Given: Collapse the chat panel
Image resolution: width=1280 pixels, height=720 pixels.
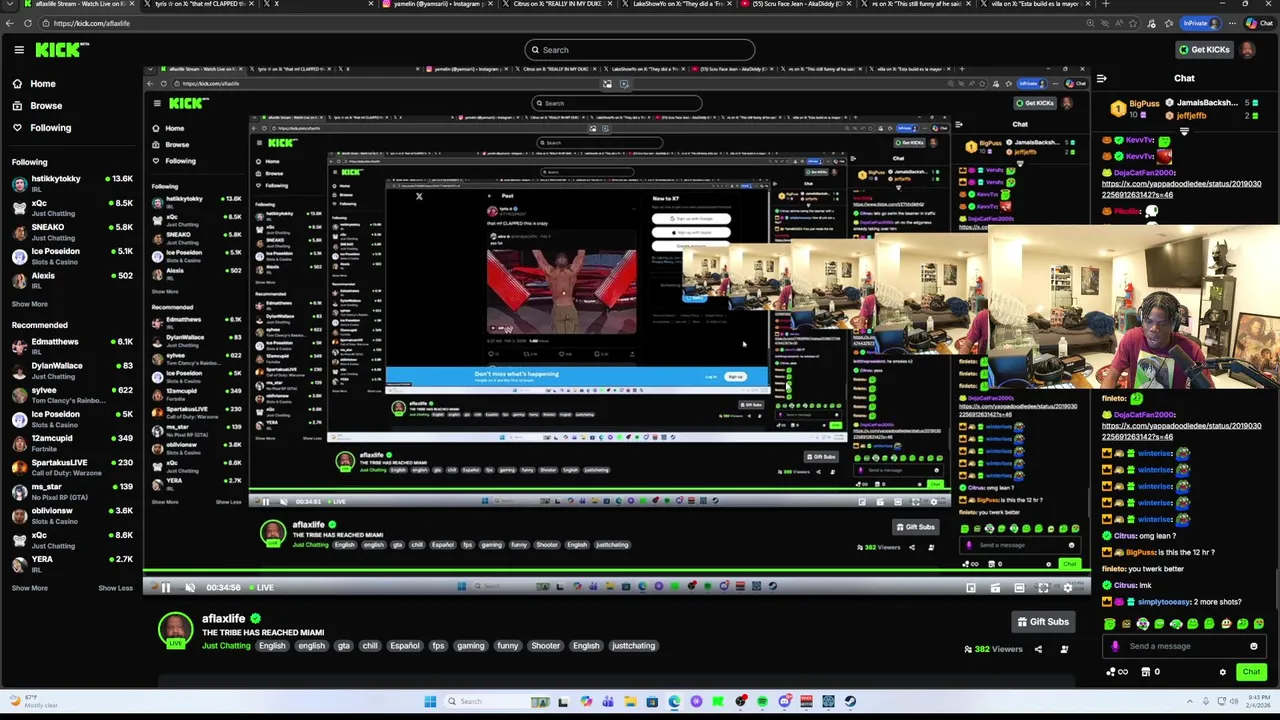Looking at the screenshot, I should pyautogui.click(x=1101, y=78).
